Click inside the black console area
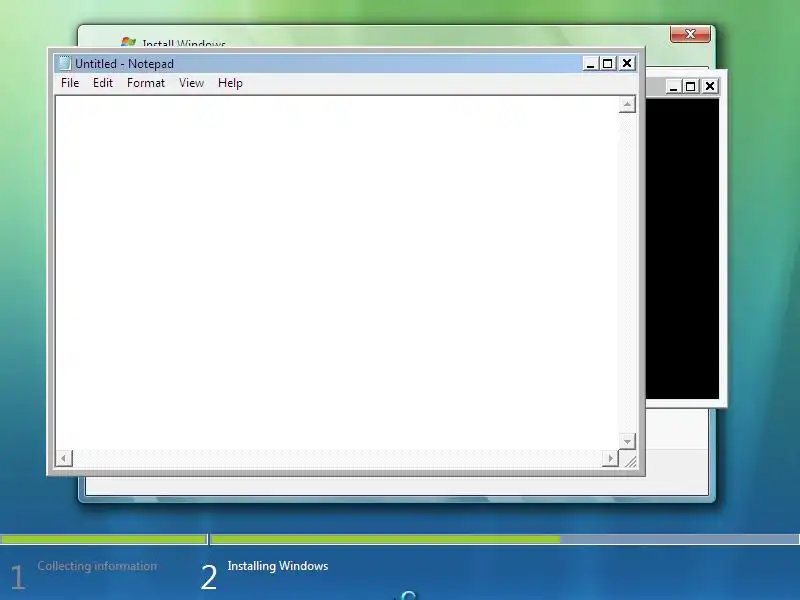The width and height of the screenshot is (800, 600). (x=682, y=249)
